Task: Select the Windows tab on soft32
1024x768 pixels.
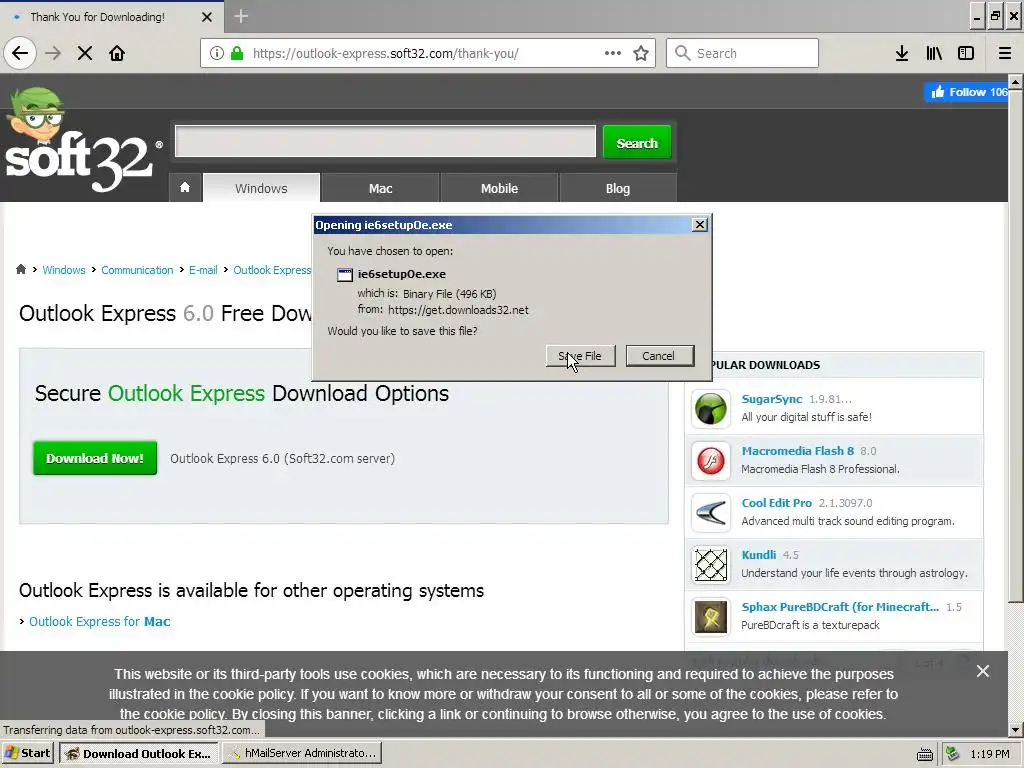Action: point(261,188)
